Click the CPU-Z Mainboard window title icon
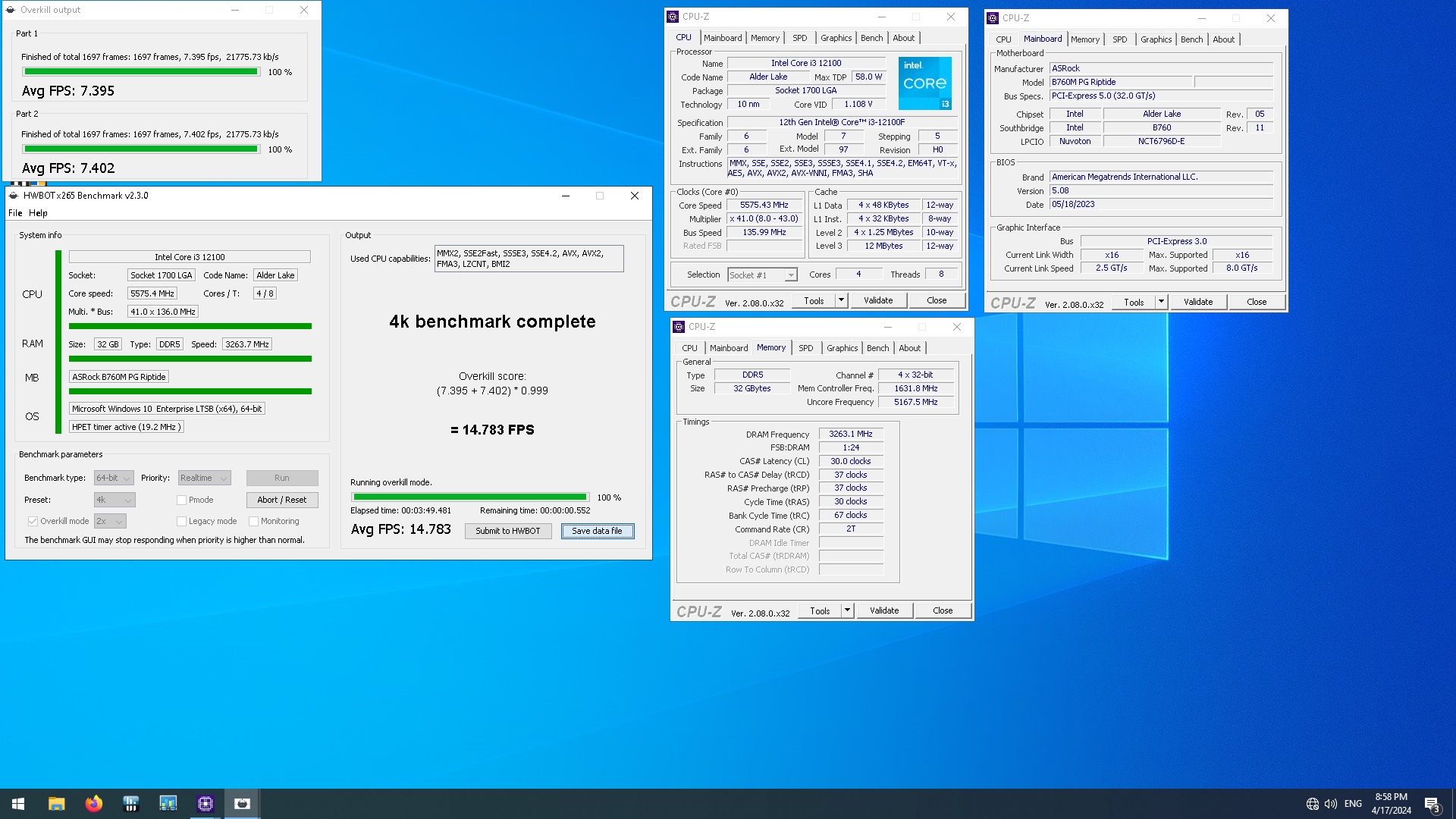The height and width of the screenshot is (819, 1456). point(993,18)
